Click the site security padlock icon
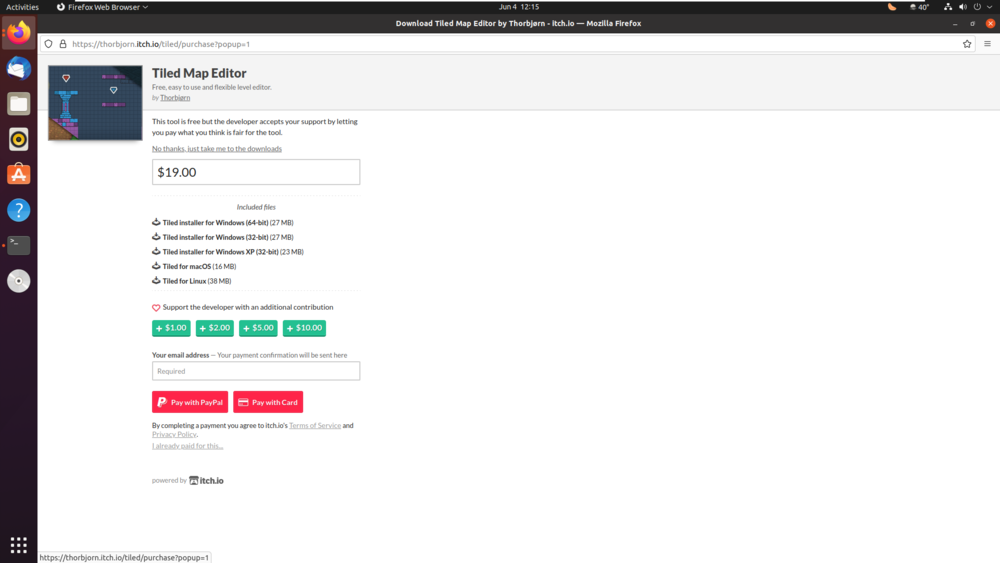Screen dimensions: 1000x563 (63, 44)
